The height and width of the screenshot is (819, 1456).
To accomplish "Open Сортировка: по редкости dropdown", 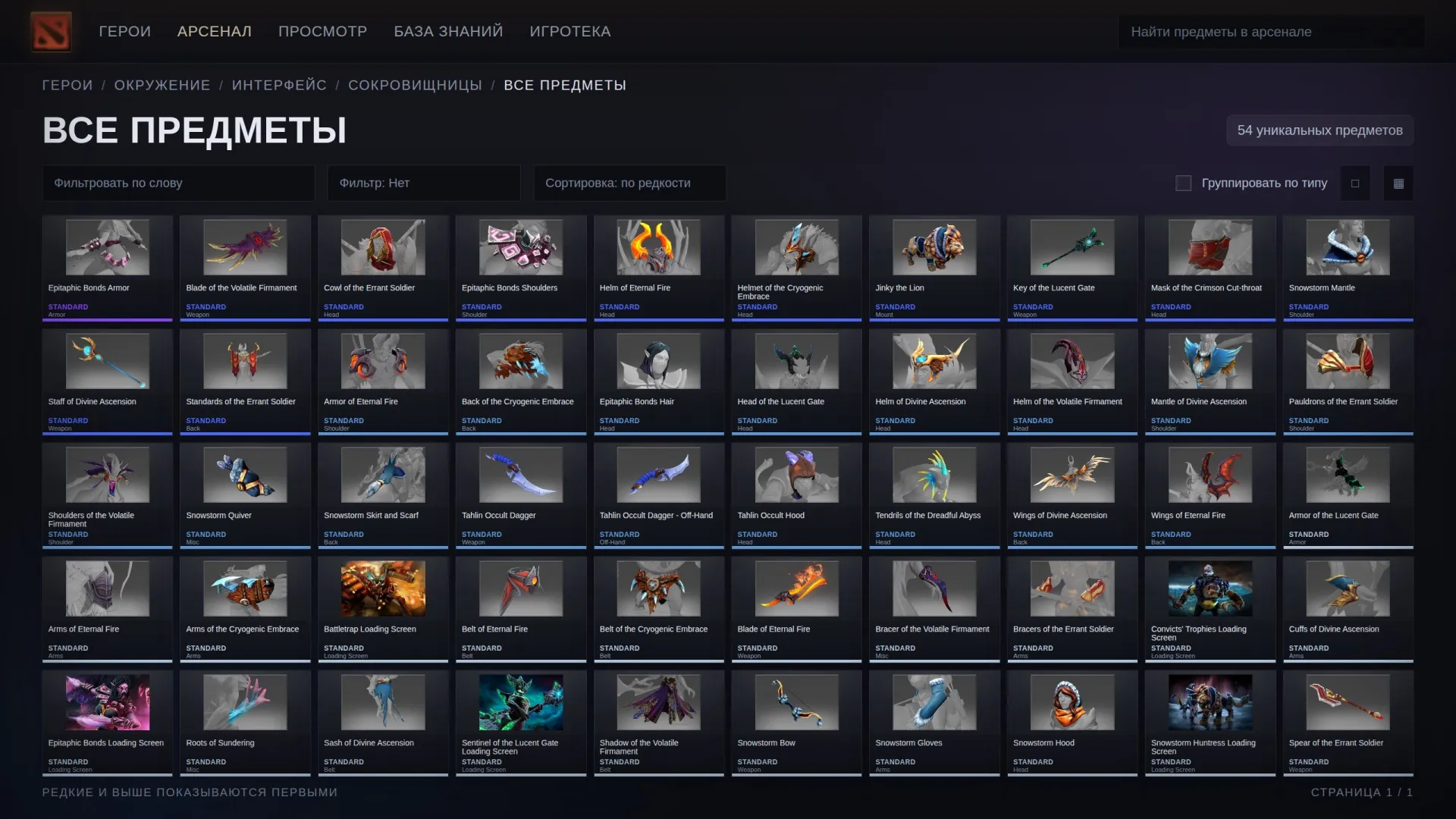I will (x=629, y=183).
